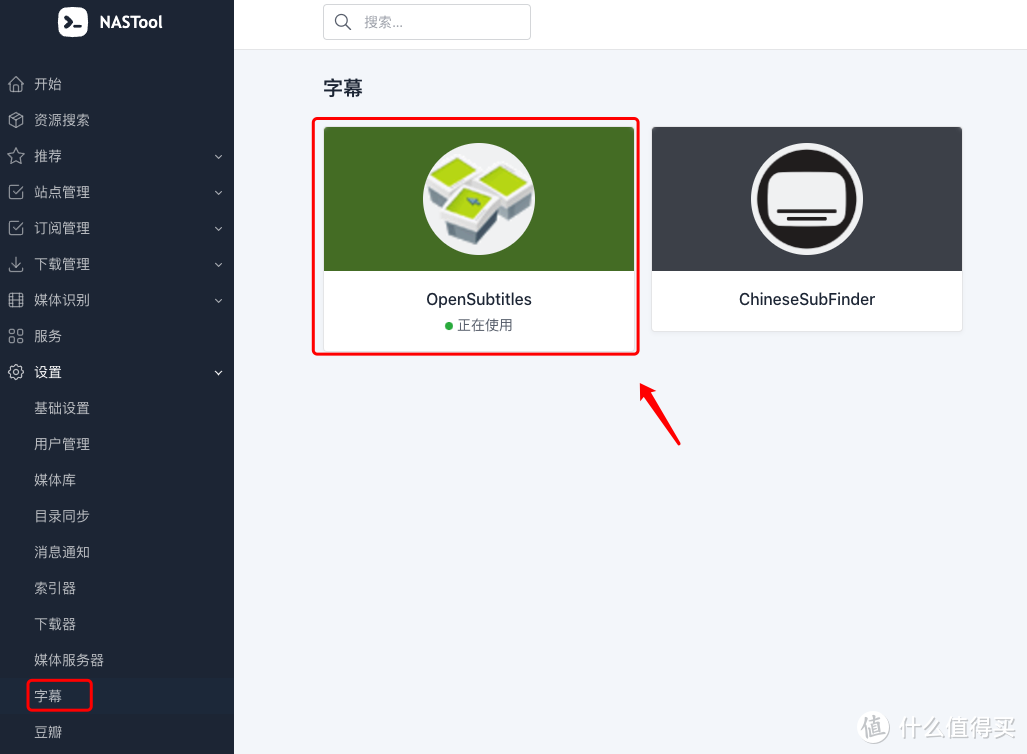Click the star icon beside 推荐
Screen dimensions: 1027x754
(16, 156)
